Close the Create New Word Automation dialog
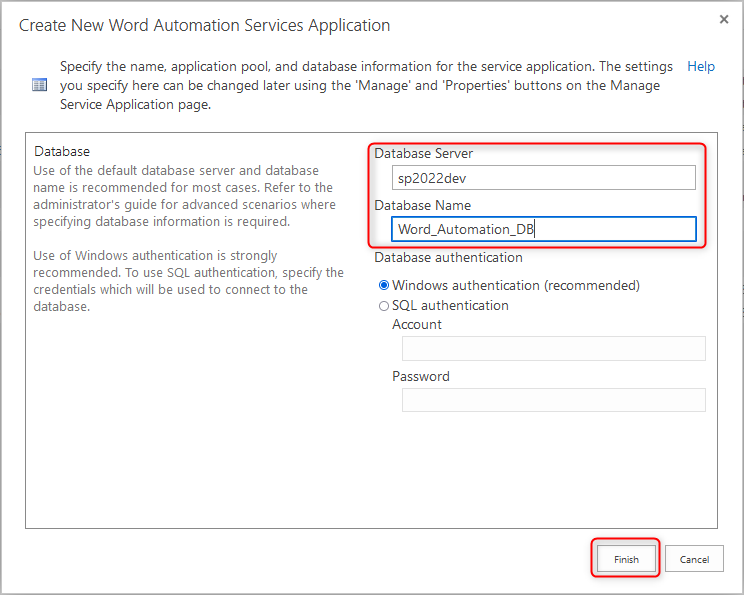Screen dimensions: 744x595 coord(724,19)
